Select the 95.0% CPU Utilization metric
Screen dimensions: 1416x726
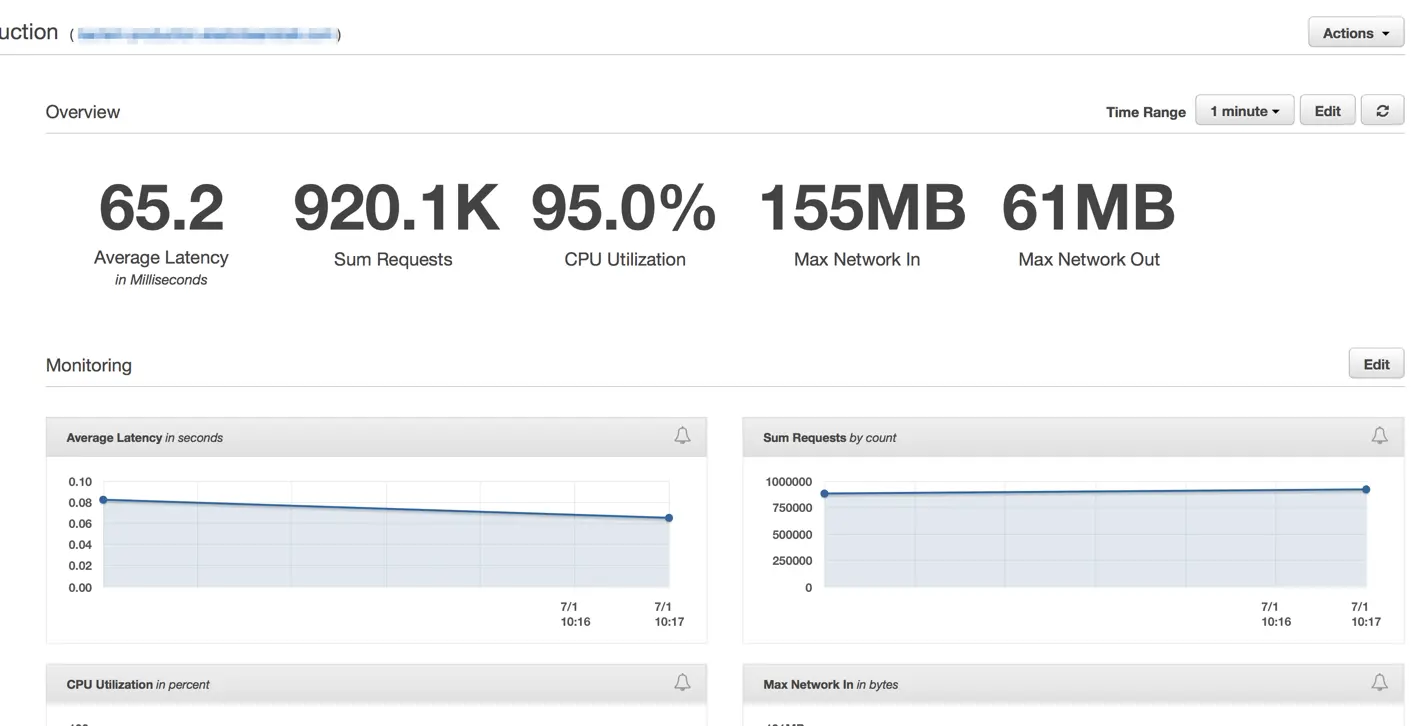(x=624, y=225)
